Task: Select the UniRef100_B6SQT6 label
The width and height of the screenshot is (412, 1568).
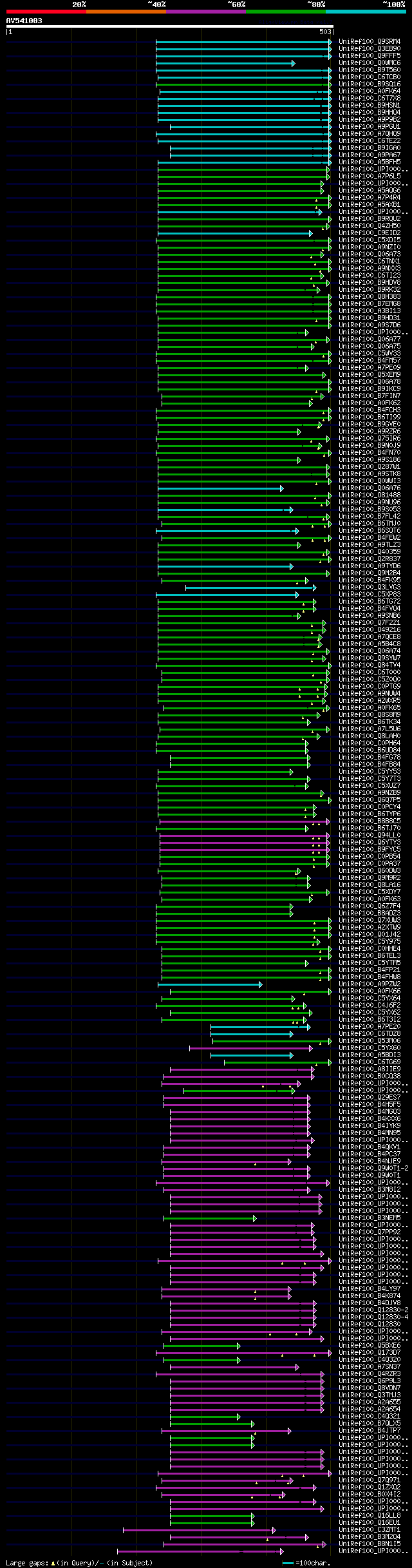Action: coord(370,531)
